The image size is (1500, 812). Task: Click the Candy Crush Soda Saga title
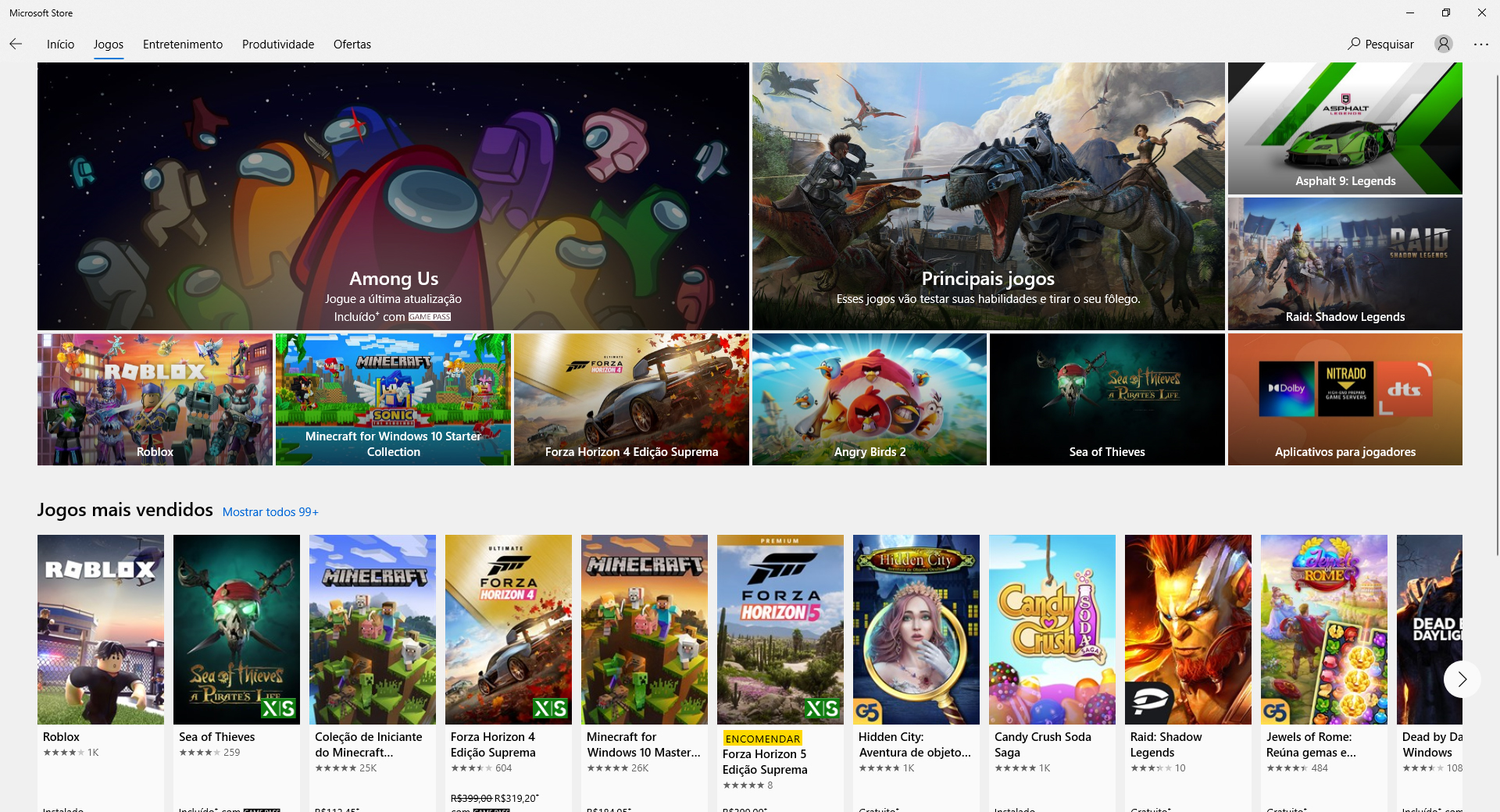pos(1042,745)
